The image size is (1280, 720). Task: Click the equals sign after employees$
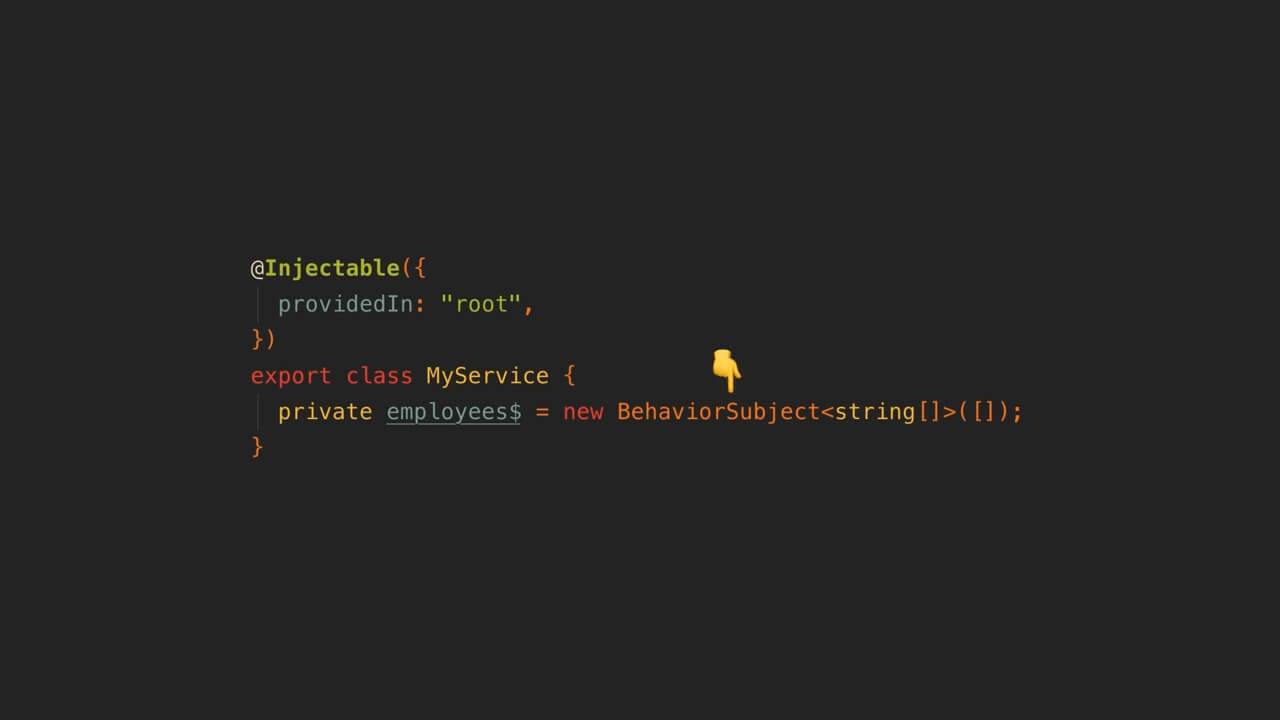[542, 412]
